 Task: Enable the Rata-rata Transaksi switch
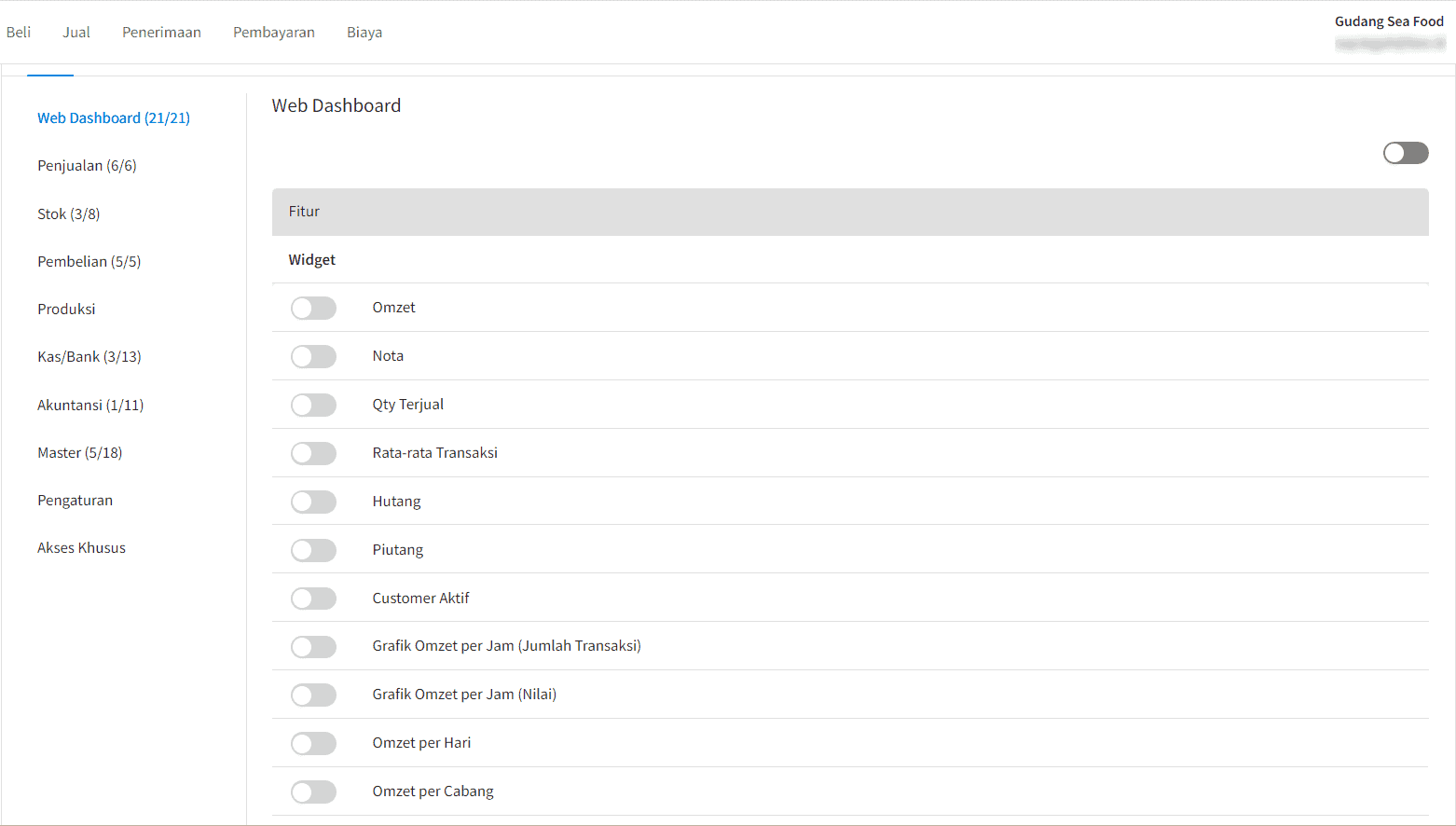coord(313,454)
